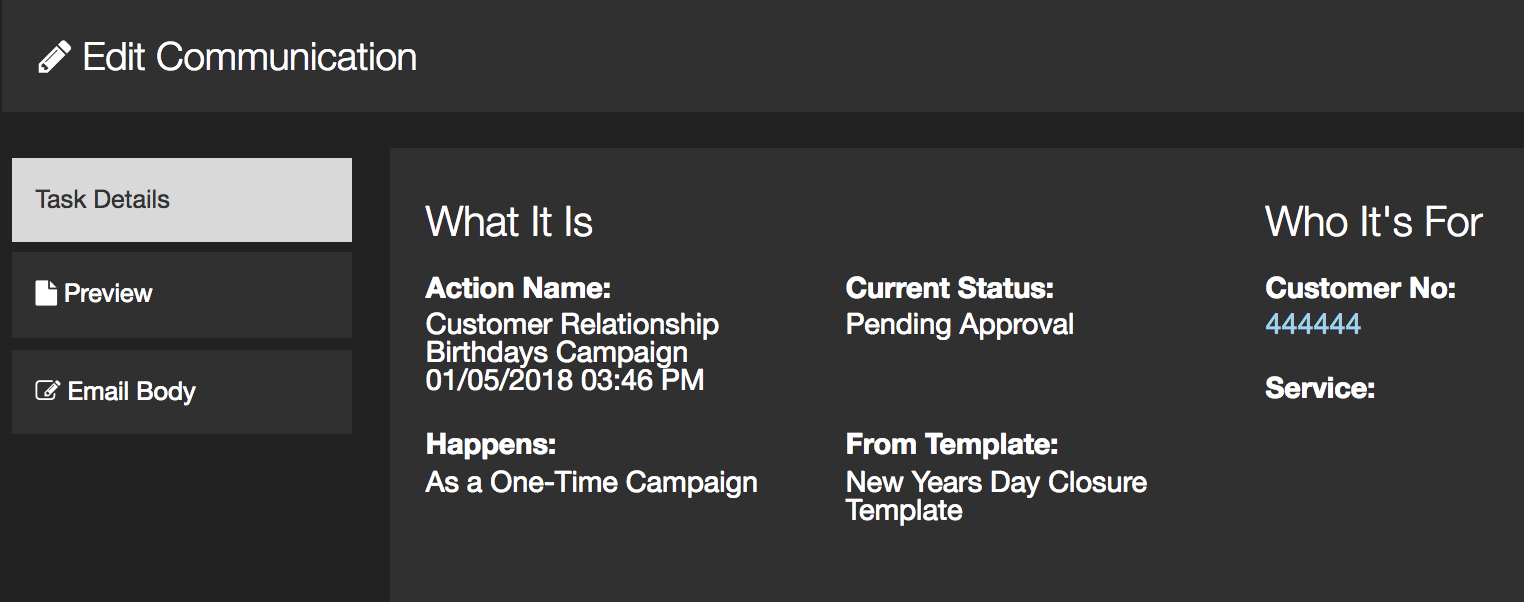Click the Pending Approval status value
Viewport: 1524px width, 602px height.
[960, 325]
